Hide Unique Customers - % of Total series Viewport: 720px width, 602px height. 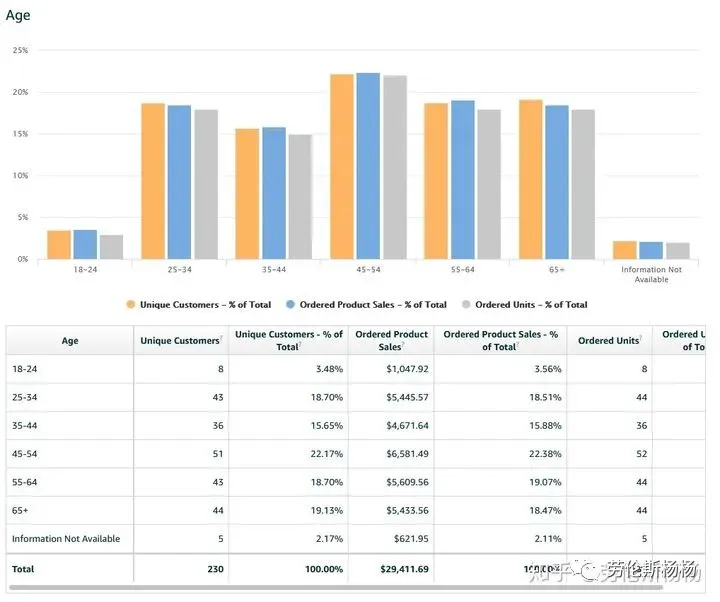[205, 304]
